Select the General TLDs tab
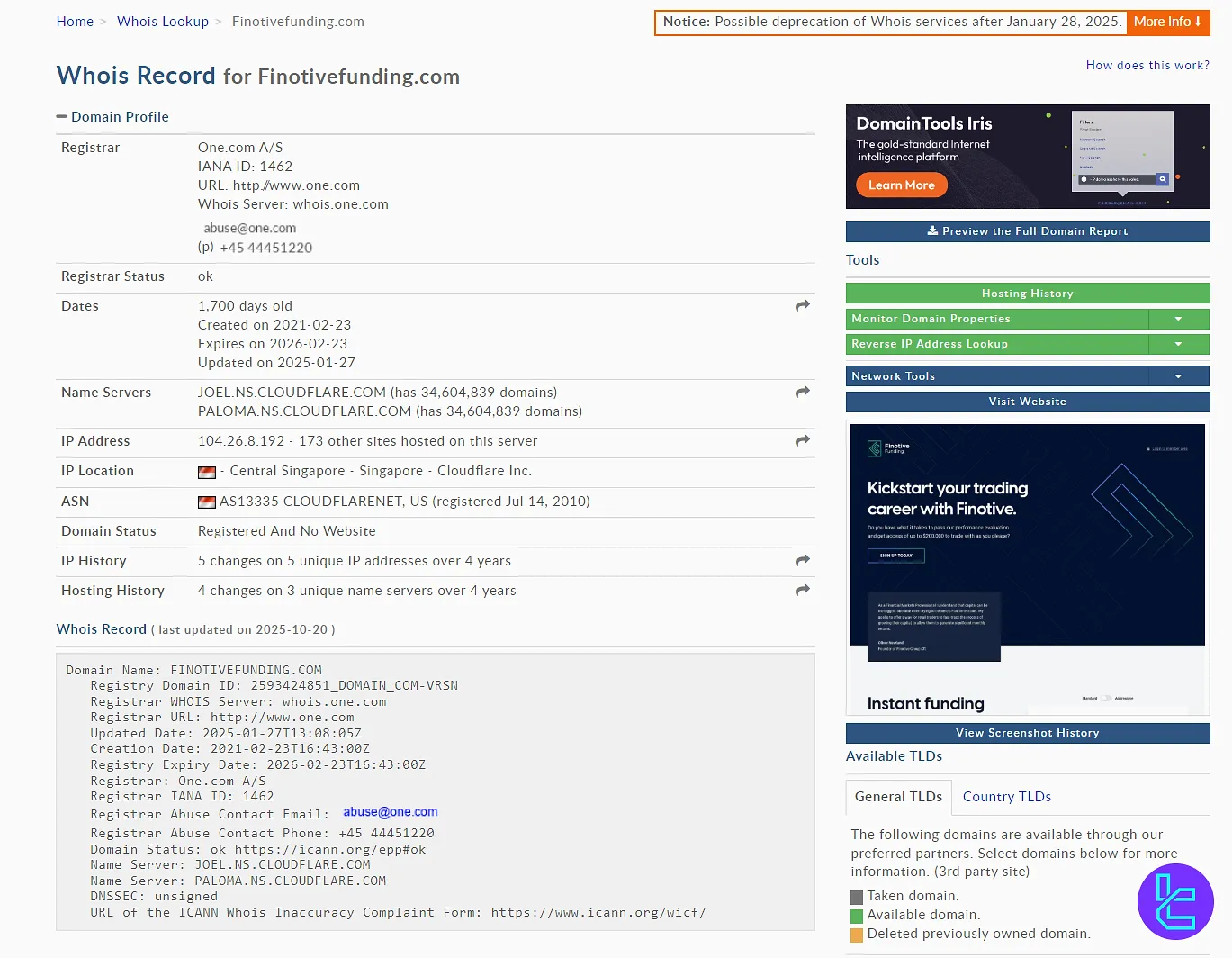 (898, 797)
